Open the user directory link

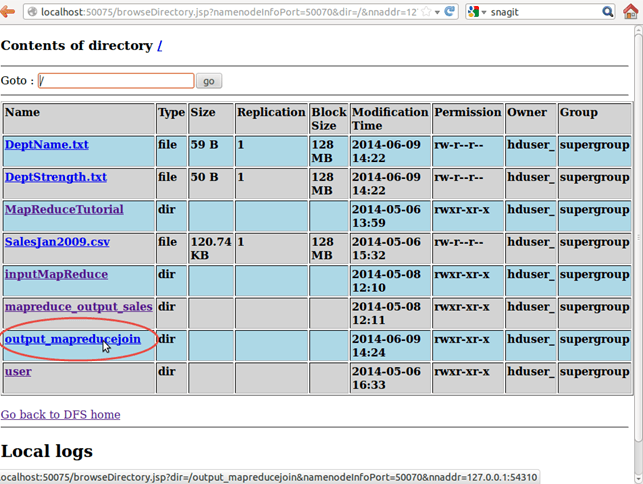click(x=18, y=372)
